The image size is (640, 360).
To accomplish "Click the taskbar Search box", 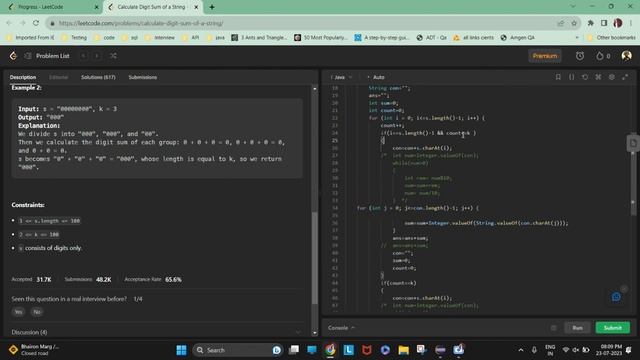I will 238,350.
